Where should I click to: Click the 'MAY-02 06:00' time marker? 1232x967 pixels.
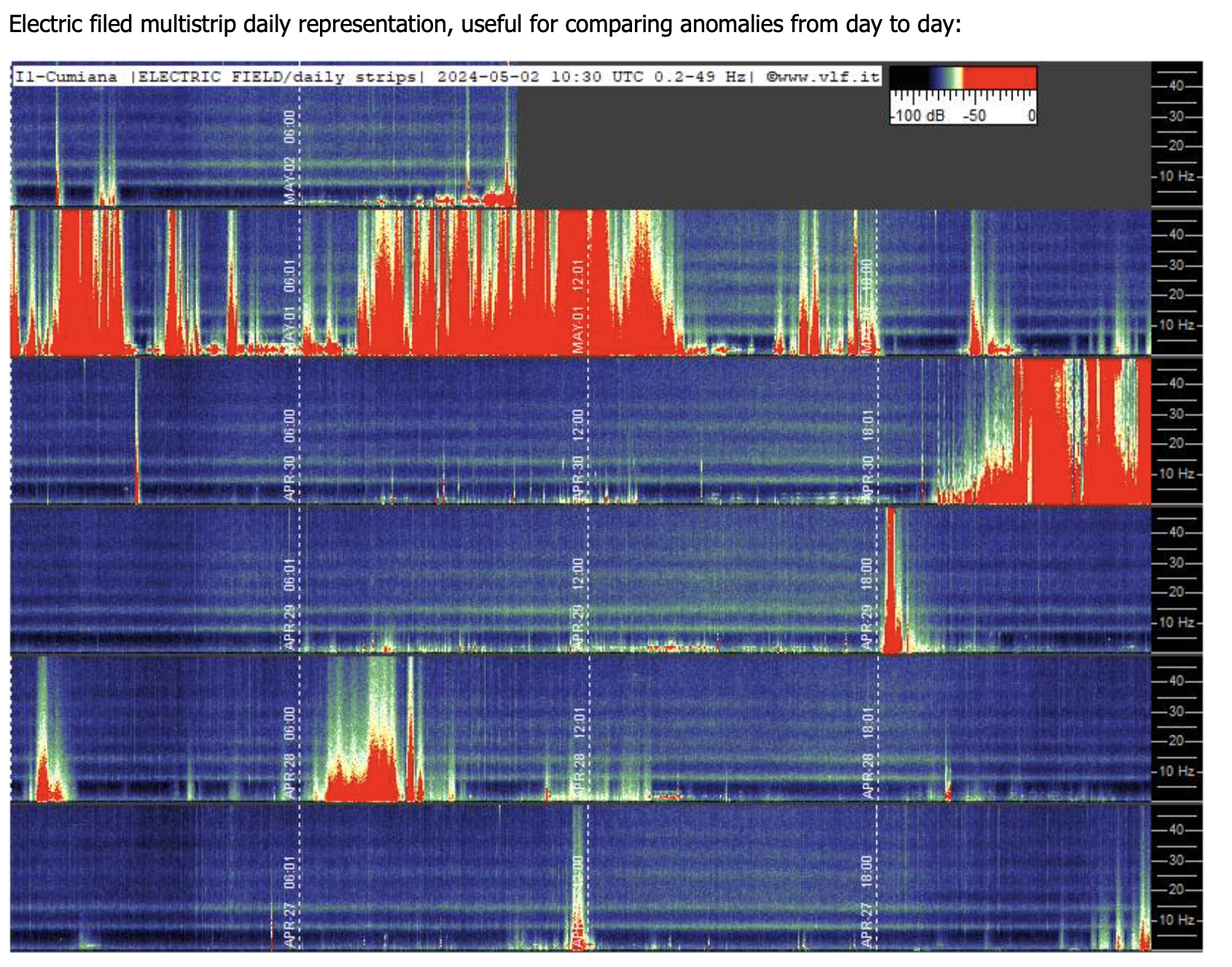coord(289,157)
